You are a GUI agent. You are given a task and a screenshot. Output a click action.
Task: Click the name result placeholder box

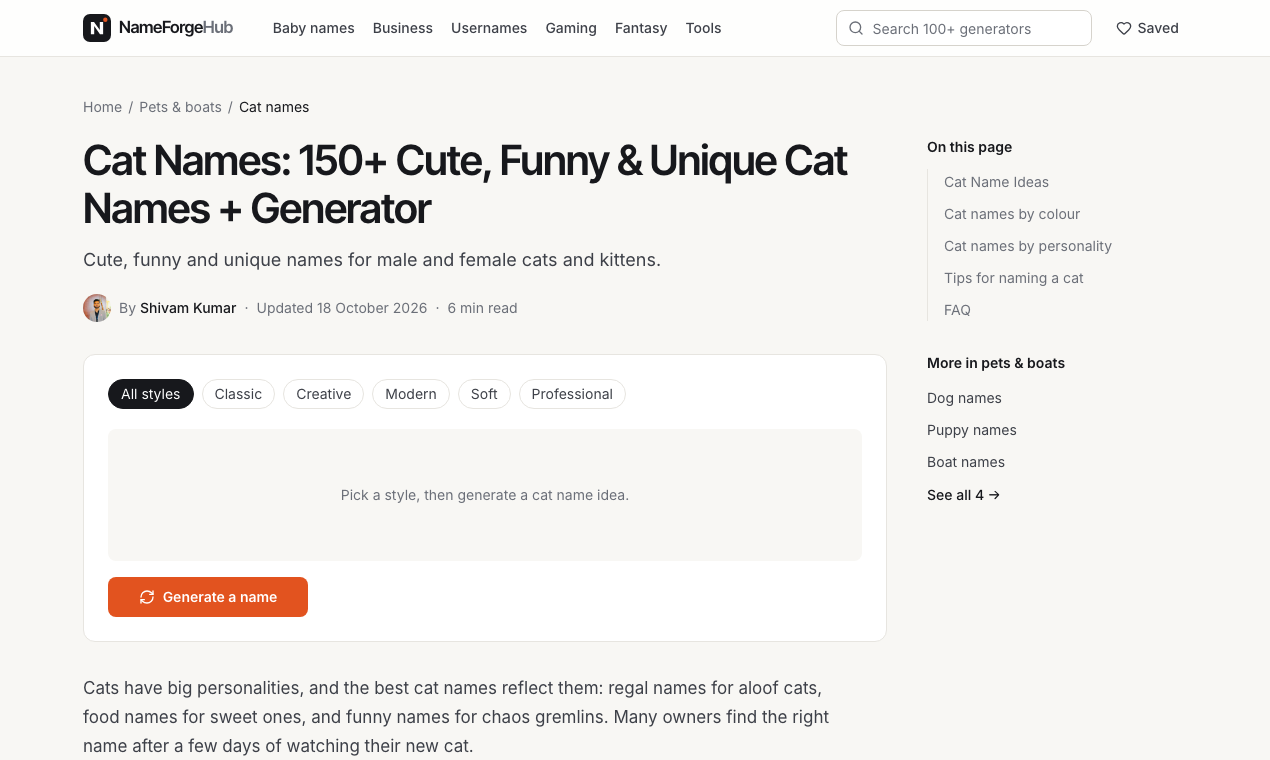click(x=485, y=495)
